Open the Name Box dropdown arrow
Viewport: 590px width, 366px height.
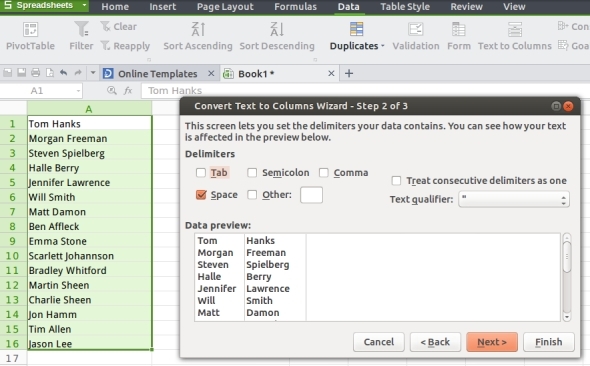click(x=78, y=91)
